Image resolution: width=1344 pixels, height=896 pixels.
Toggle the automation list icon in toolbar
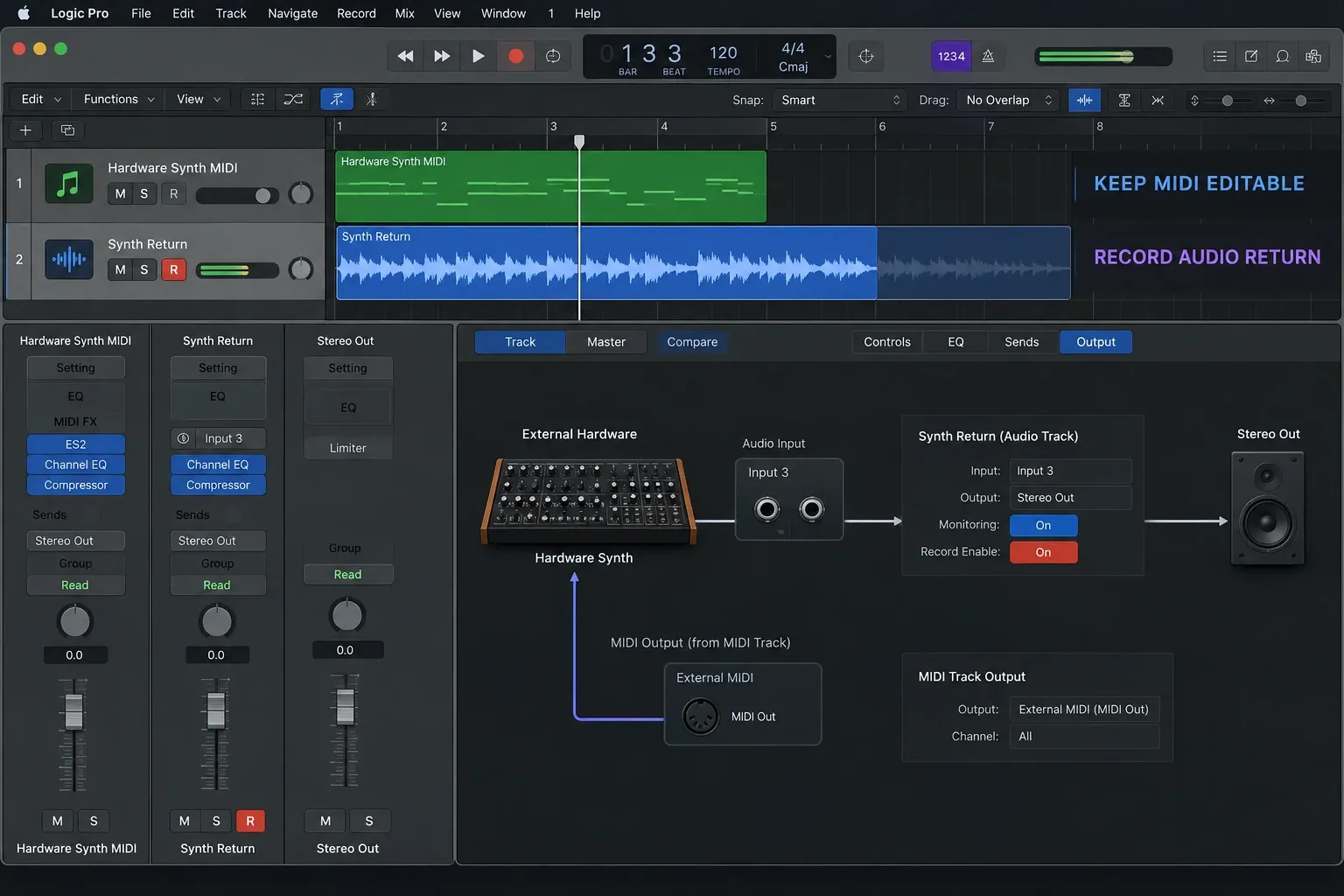coord(257,100)
